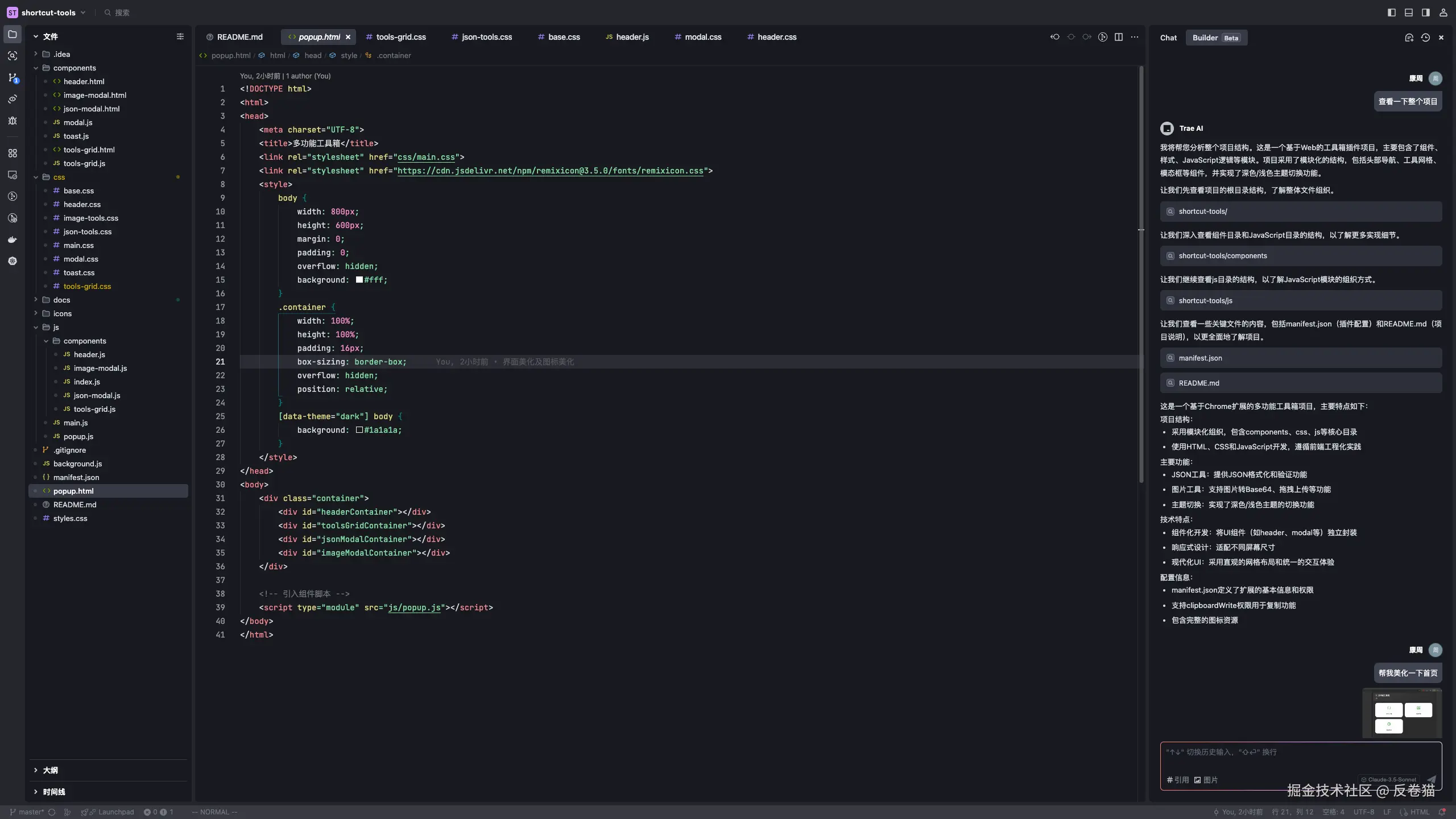1456x819 pixels.
Task: Click the Run and Debug bug icon
Action: pos(13,121)
